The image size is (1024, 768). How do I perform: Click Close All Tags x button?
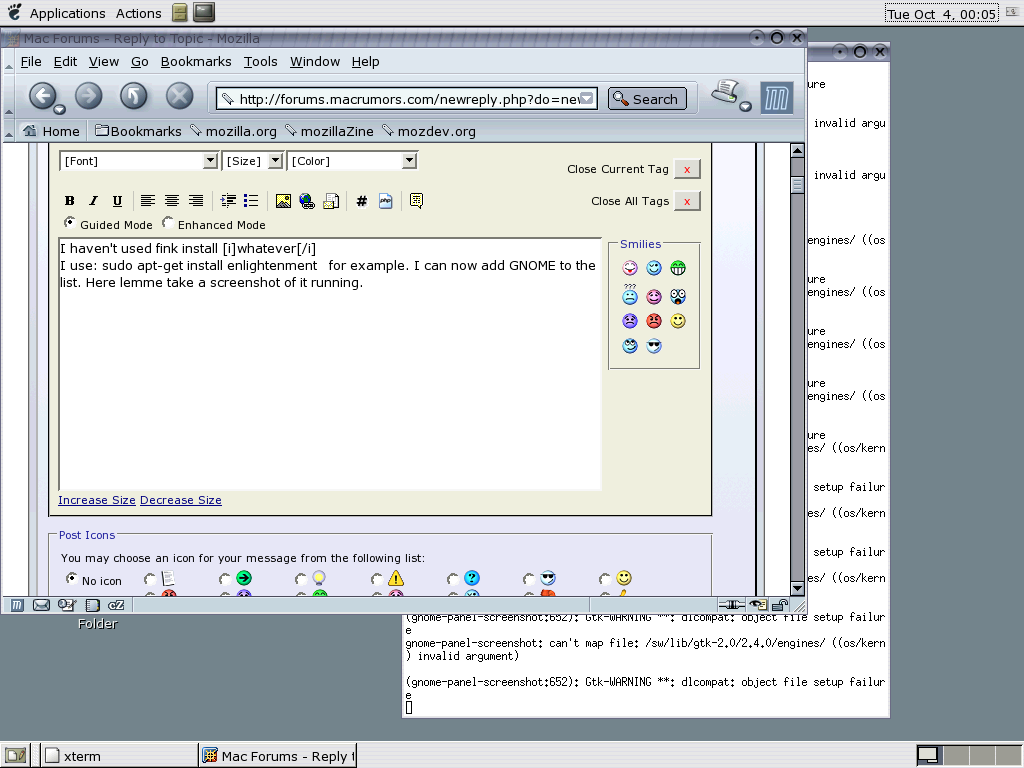(x=687, y=201)
